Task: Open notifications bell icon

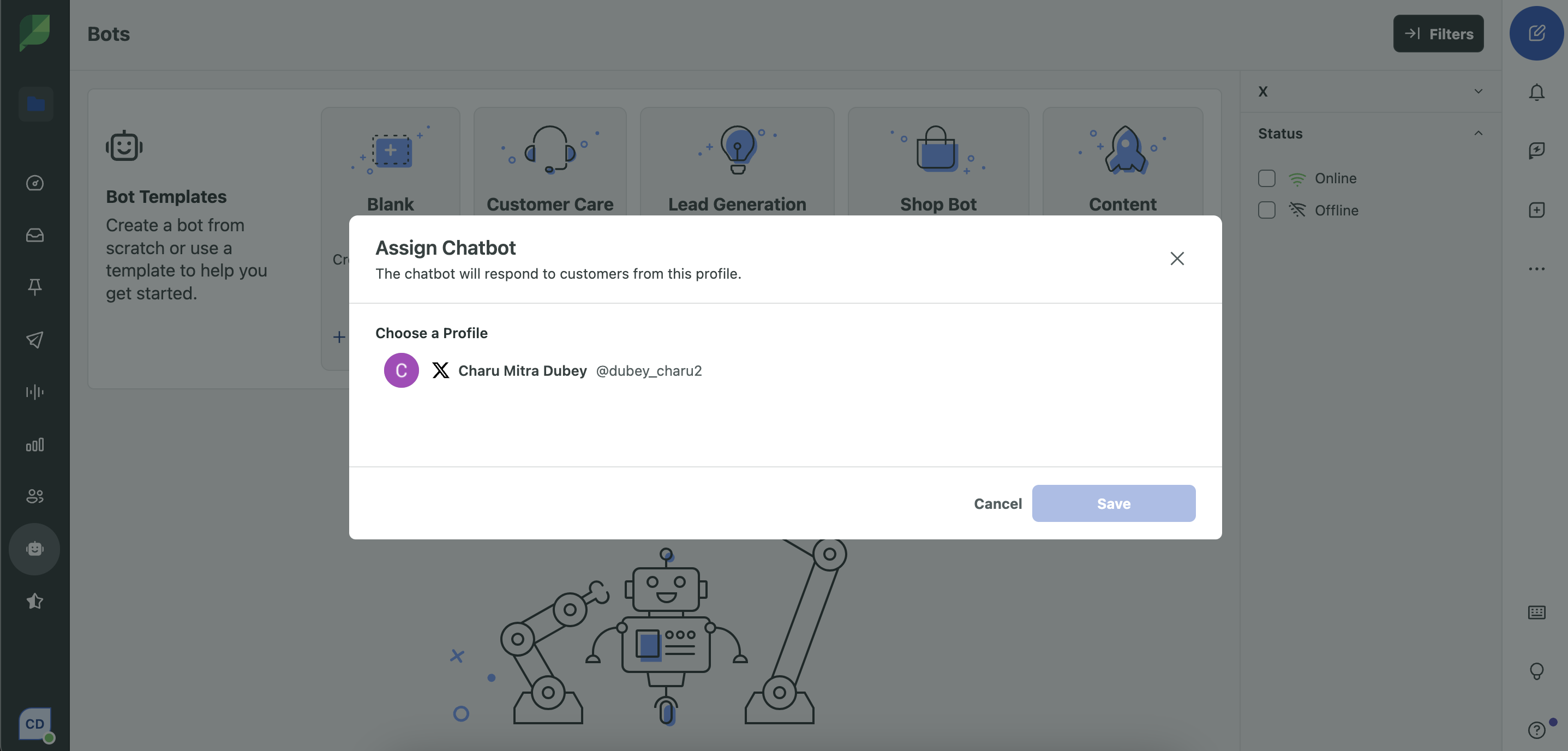Action: [x=1536, y=92]
